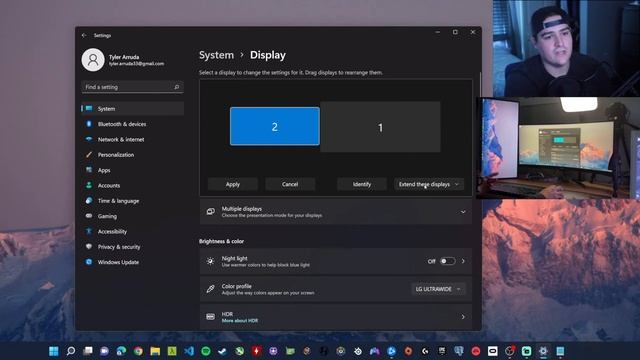Click the Identify button

point(362,184)
